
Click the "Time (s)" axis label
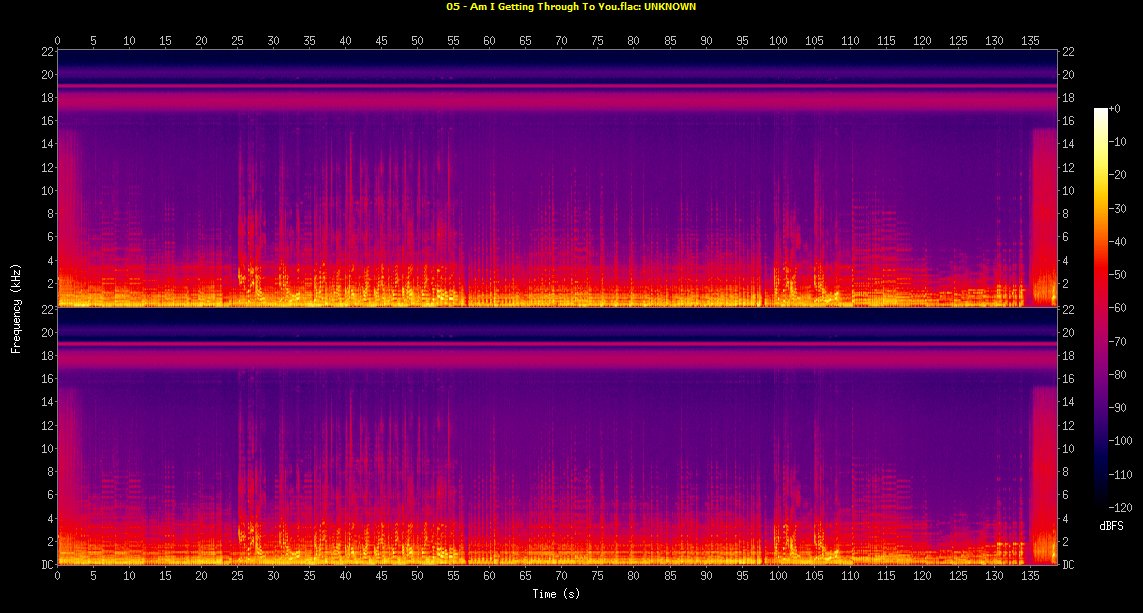point(556,594)
